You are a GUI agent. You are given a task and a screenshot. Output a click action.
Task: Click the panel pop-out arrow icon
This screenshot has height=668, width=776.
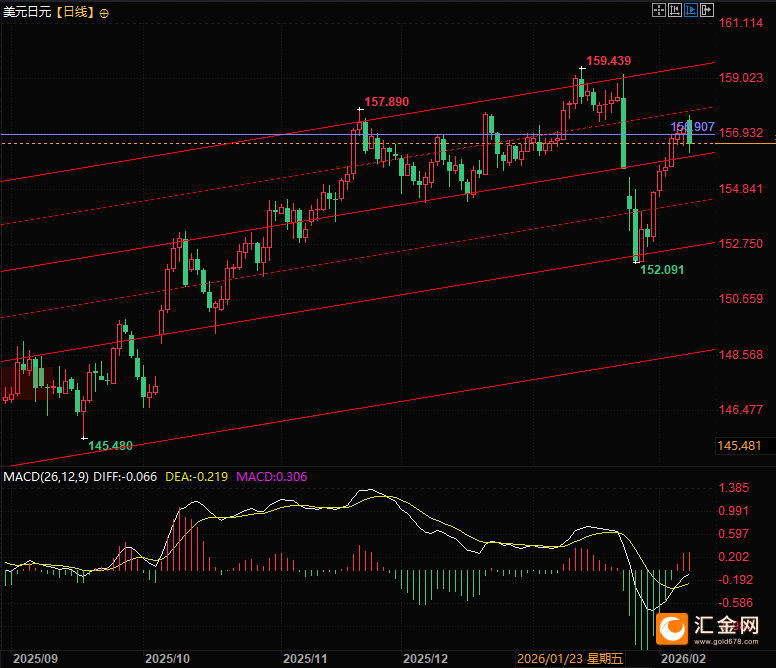pyautogui.click(x=707, y=10)
